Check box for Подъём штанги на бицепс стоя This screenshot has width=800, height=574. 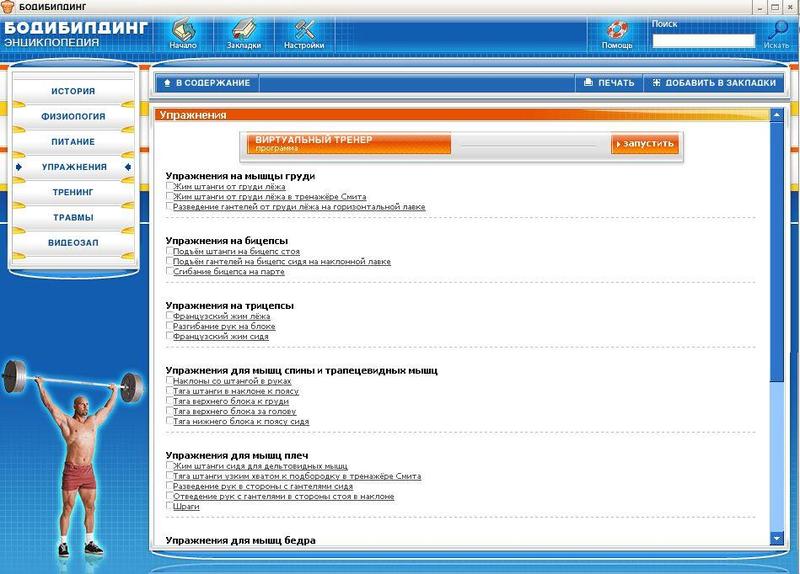(169, 251)
